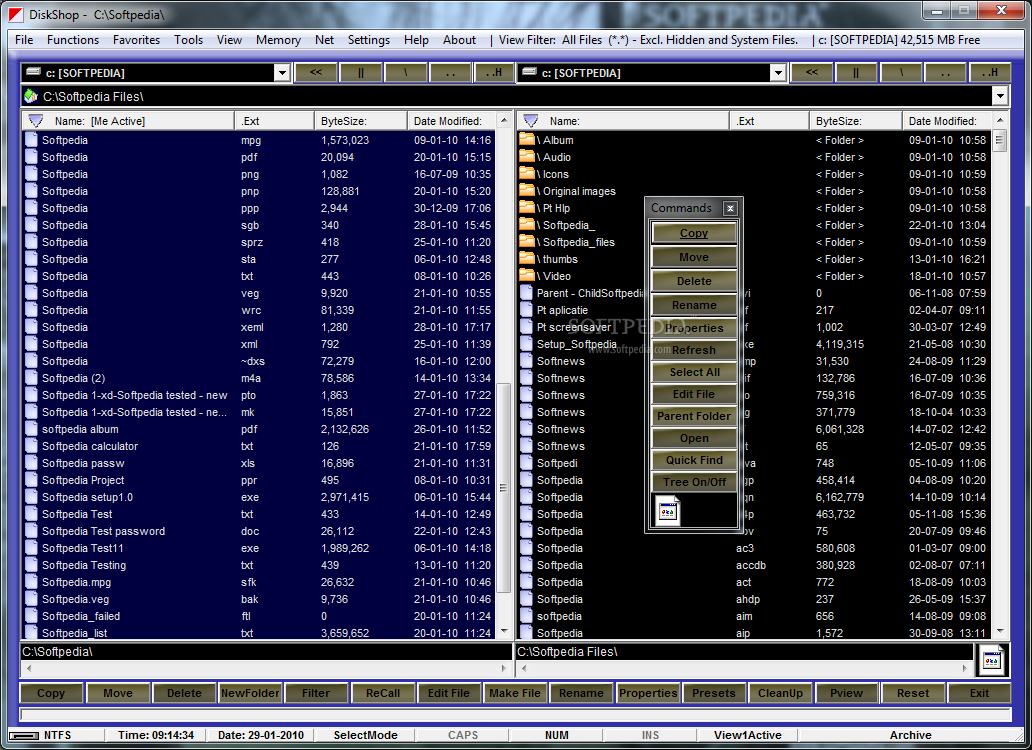Open the File menu
This screenshot has height=750, width=1032.
click(24, 40)
